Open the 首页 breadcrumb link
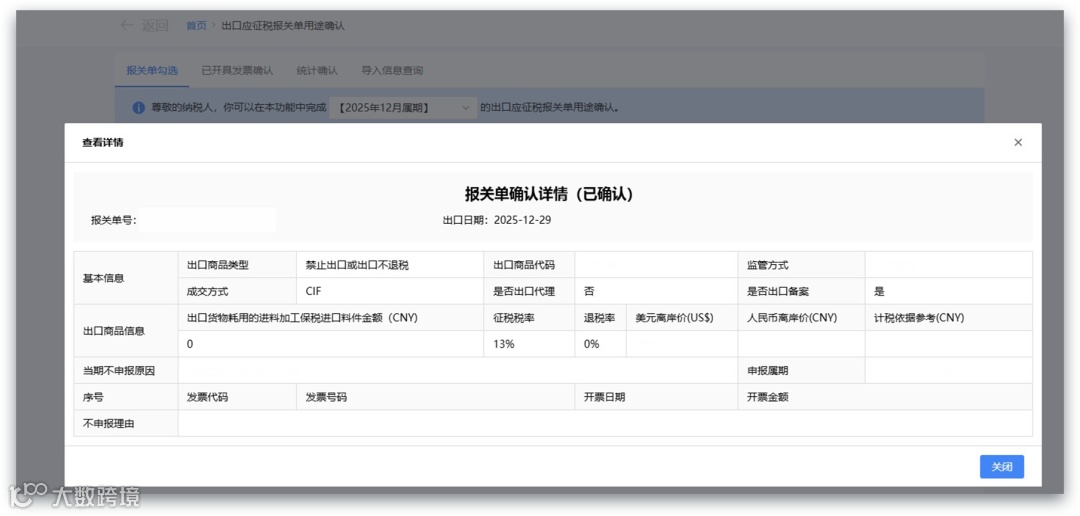 pyautogui.click(x=196, y=25)
